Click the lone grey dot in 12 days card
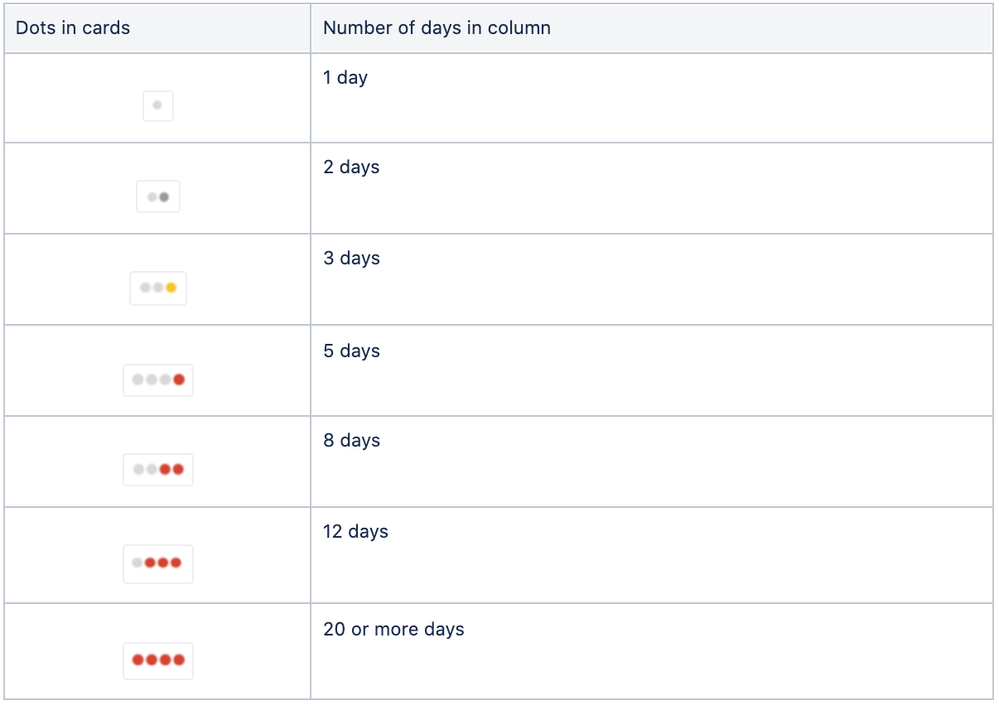Viewport: 999px width, 706px height. pyautogui.click(x=137, y=563)
